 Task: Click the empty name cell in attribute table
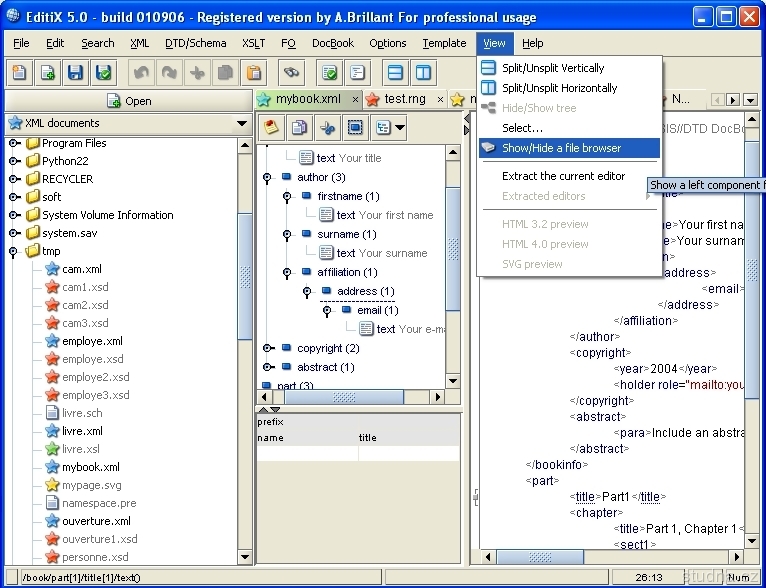coord(307,454)
